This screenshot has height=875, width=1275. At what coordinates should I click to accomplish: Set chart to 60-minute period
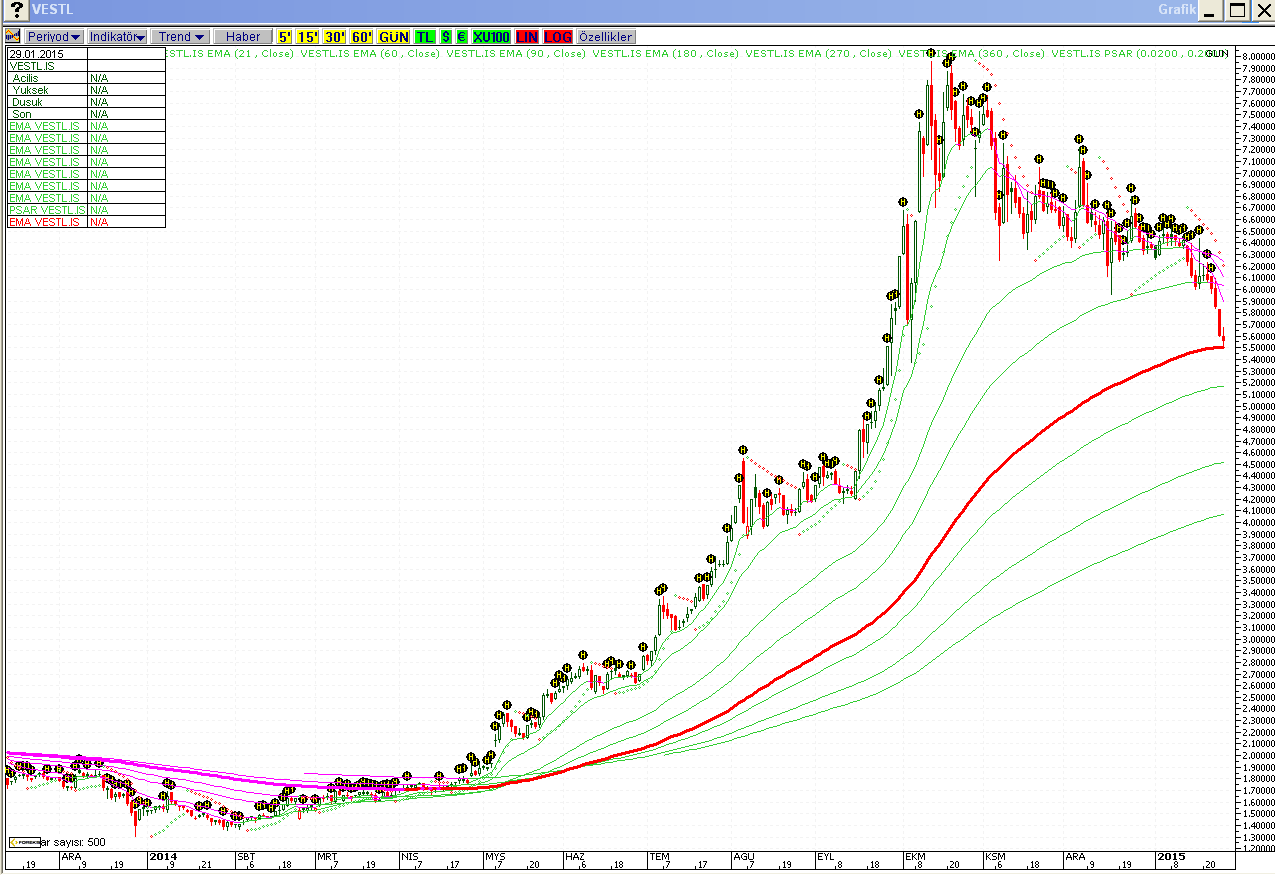(x=361, y=37)
